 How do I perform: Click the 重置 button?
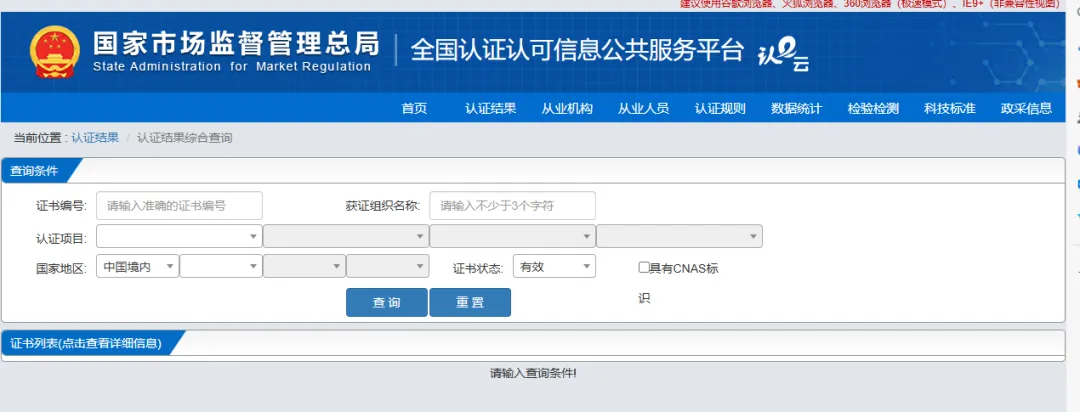pos(470,302)
